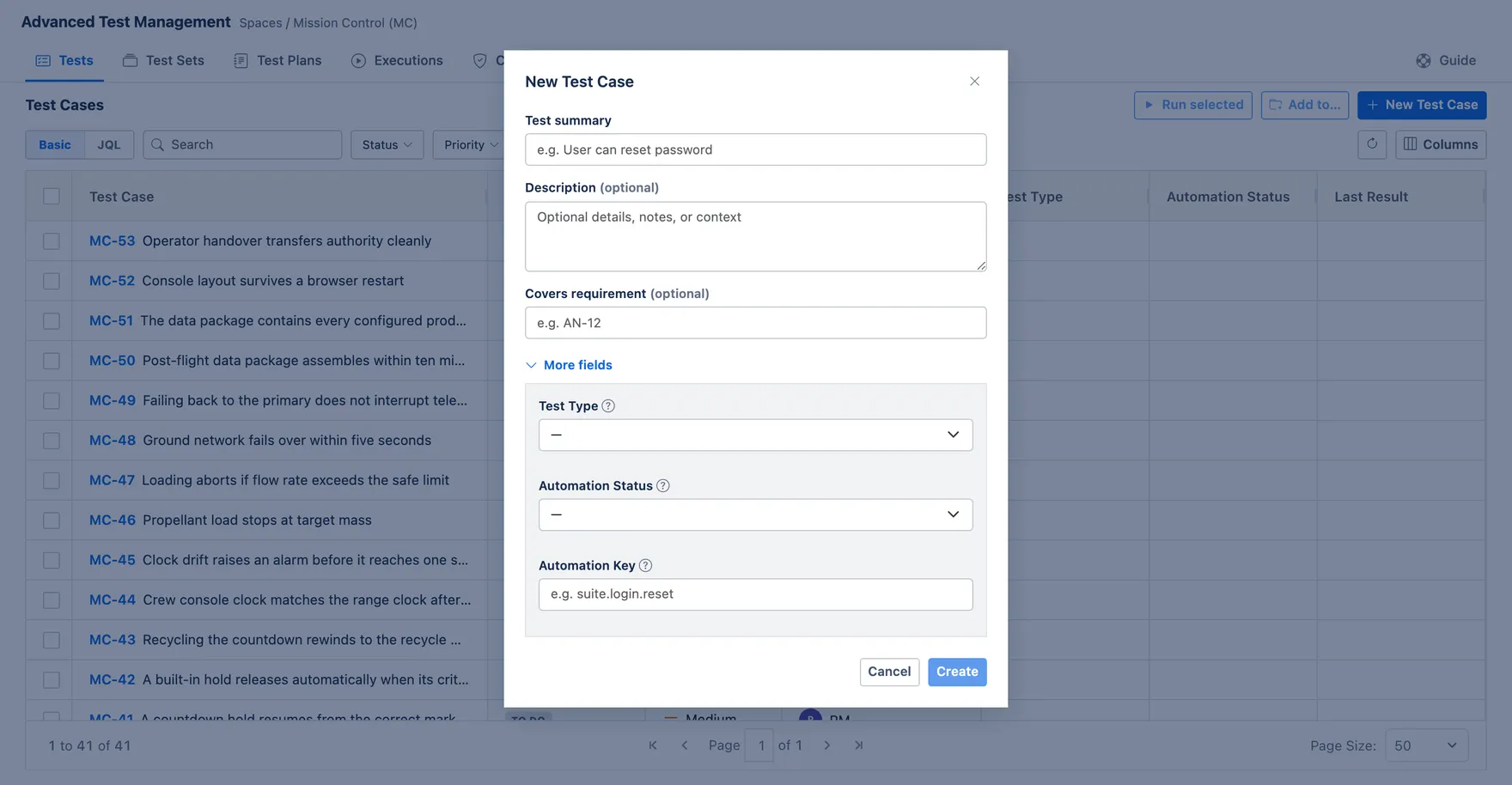The height and width of the screenshot is (785, 1512).
Task: Switch to the Test Sets tab
Action: [164, 61]
